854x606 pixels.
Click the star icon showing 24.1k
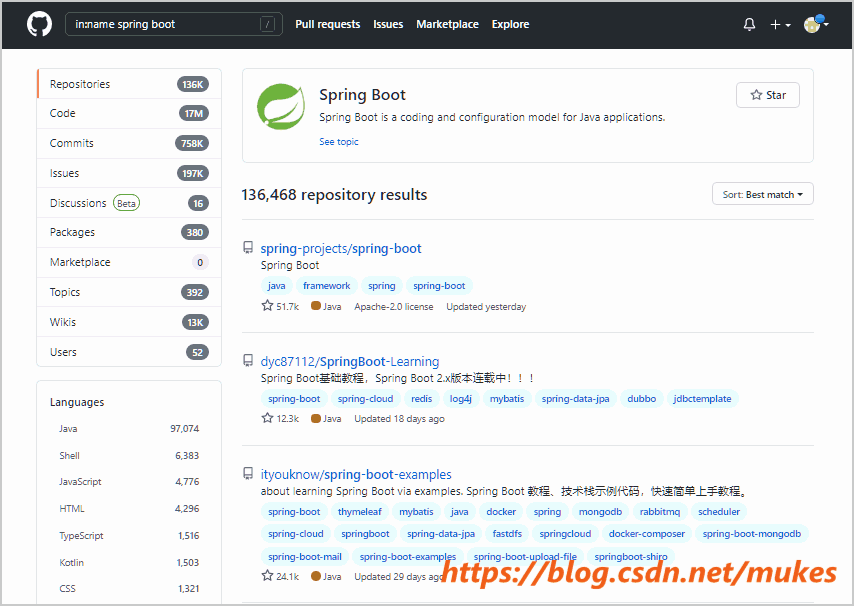267,576
